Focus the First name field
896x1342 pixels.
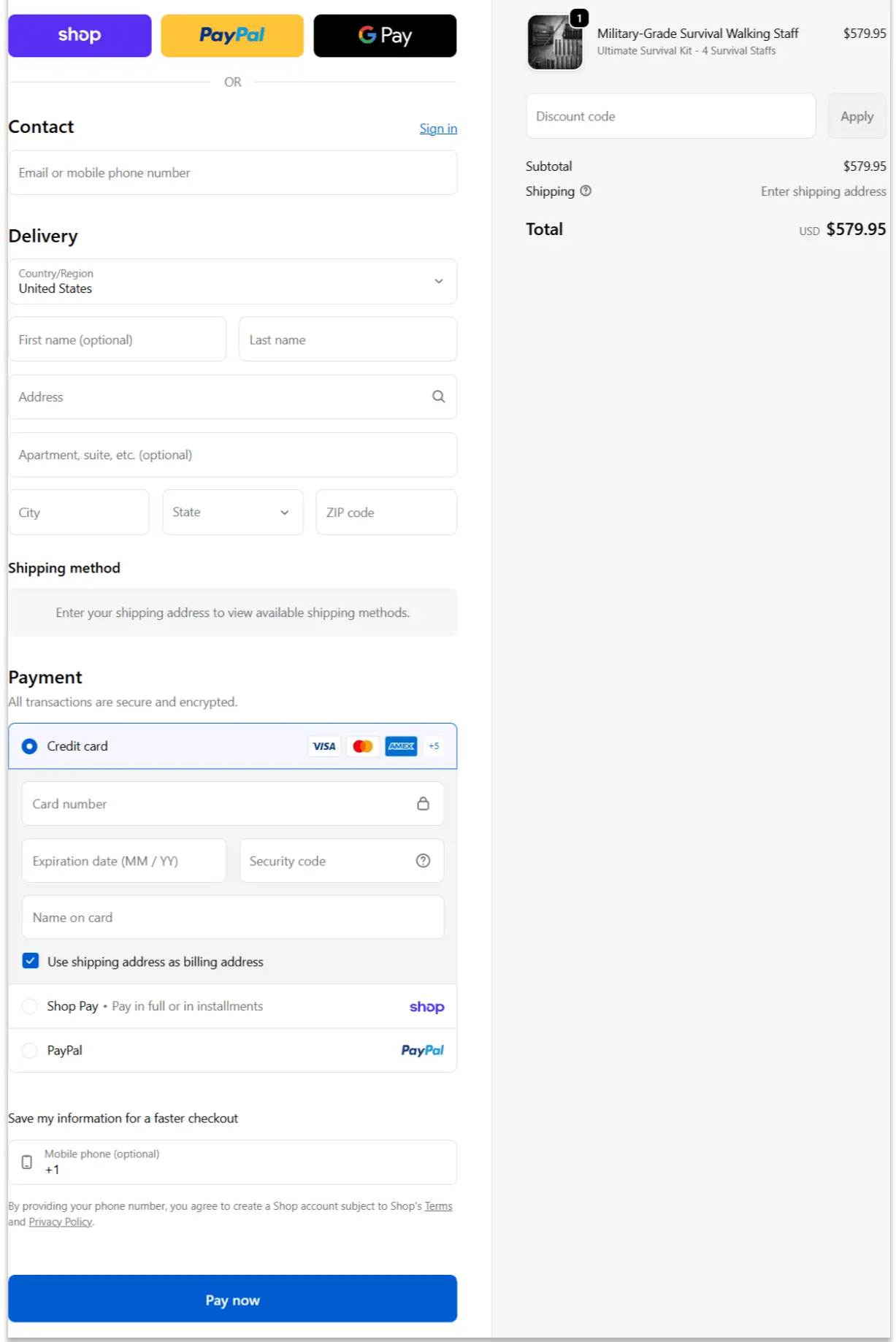118,339
